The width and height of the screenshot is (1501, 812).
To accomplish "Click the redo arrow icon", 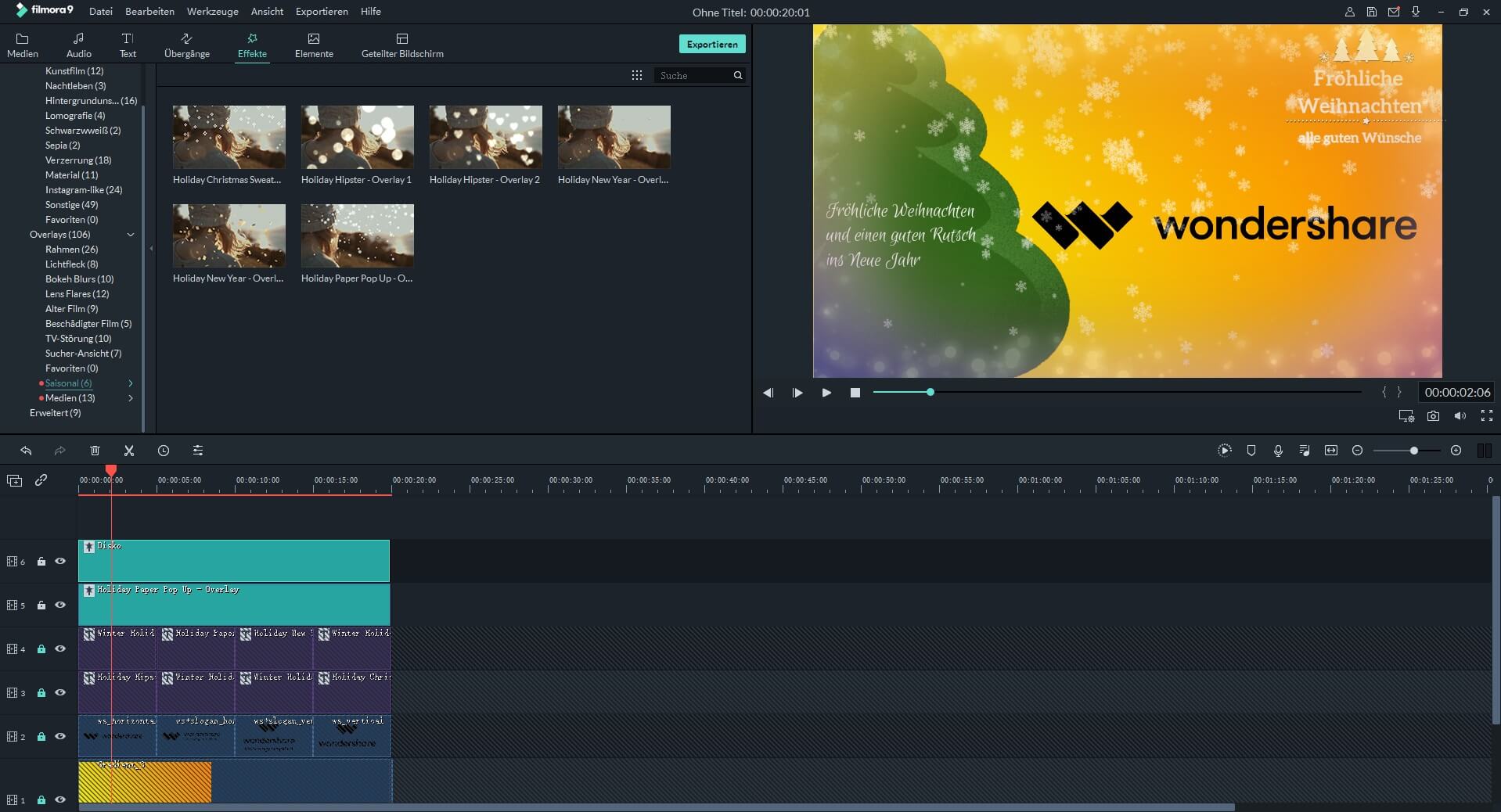I will pyautogui.click(x=59, y=451).
